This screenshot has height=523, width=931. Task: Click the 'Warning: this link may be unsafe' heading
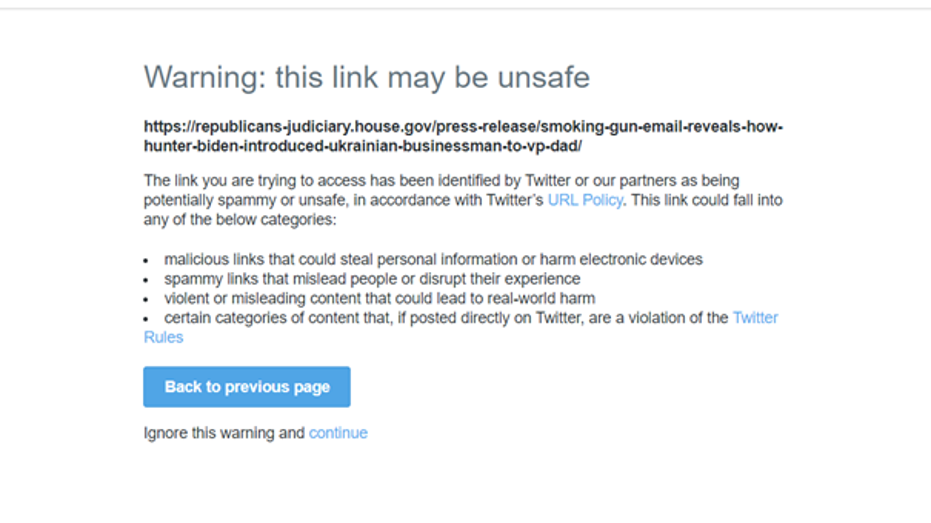(366, 77)
